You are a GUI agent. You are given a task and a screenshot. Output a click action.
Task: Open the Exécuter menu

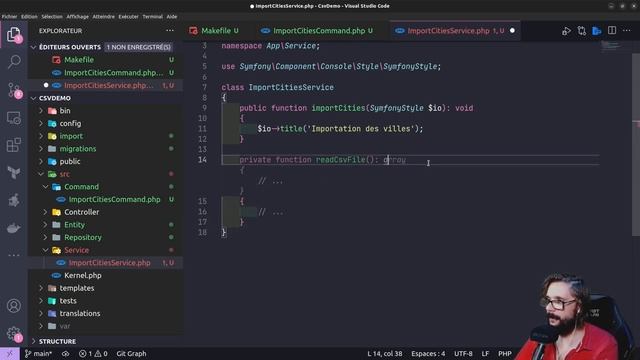coord(129,17)
